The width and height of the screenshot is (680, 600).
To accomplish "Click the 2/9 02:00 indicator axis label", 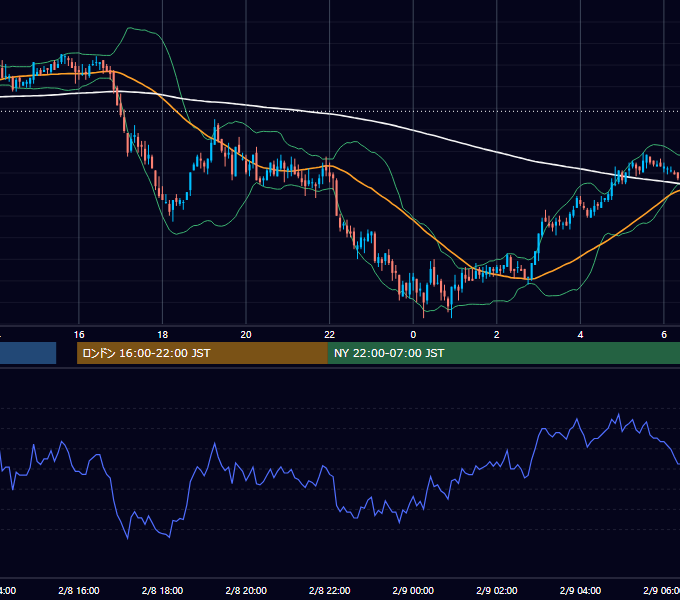I will [x=497, y=590].
